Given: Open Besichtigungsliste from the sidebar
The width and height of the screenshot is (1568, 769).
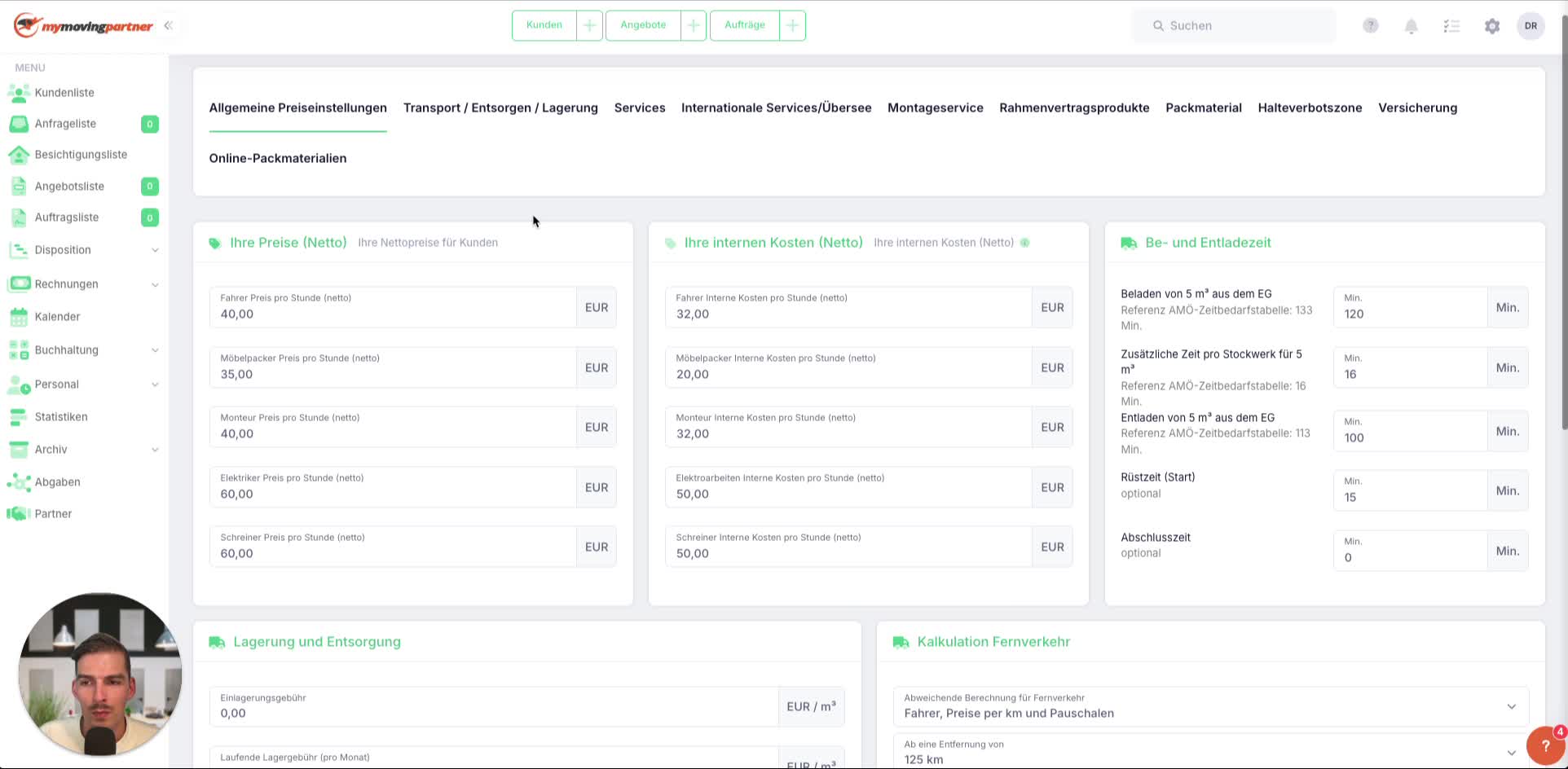Looking at the screenshot, I should click(81, 155).
